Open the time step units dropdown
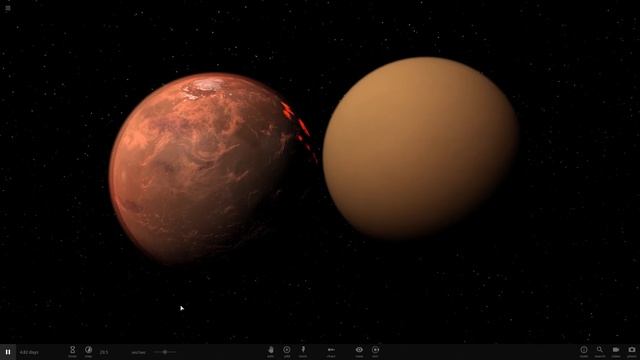 click(x=138, y=352)
